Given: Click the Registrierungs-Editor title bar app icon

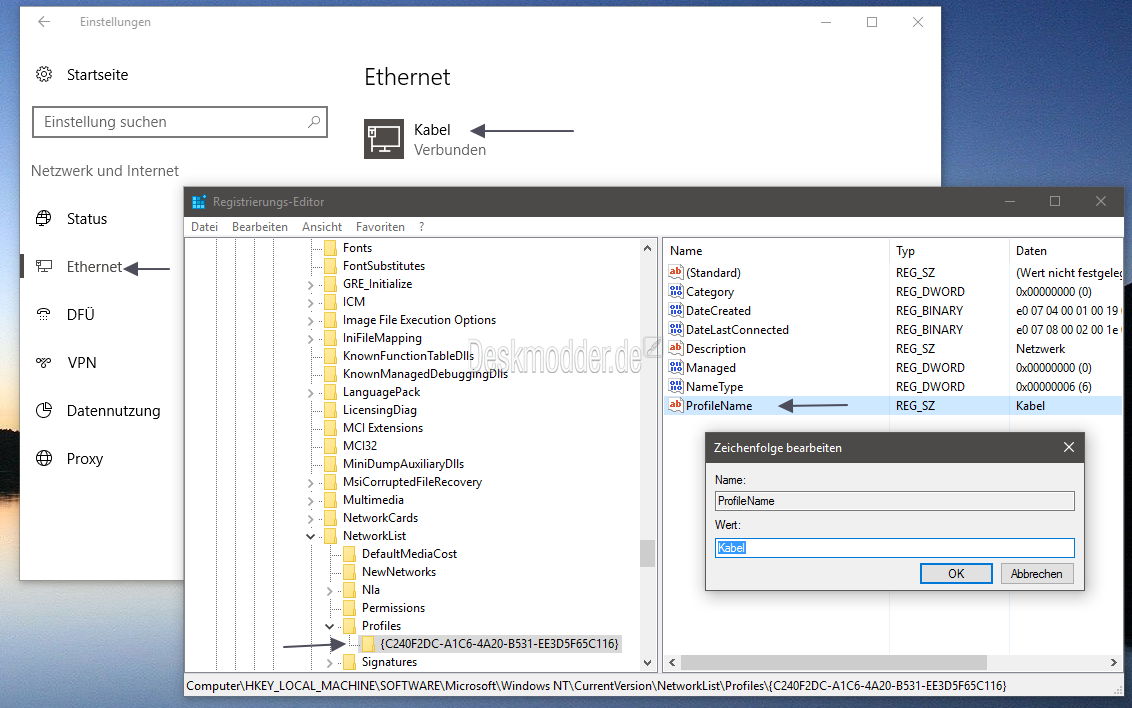Looking at the screenshot, I should 199,202.
